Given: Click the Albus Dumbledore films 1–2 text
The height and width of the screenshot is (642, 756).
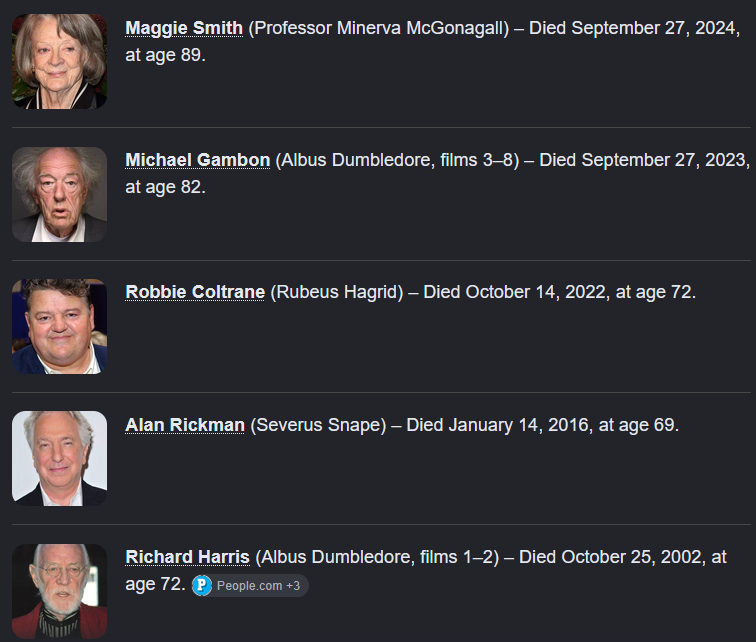Looking at the screenshot, I should click(x=377, y=557).
